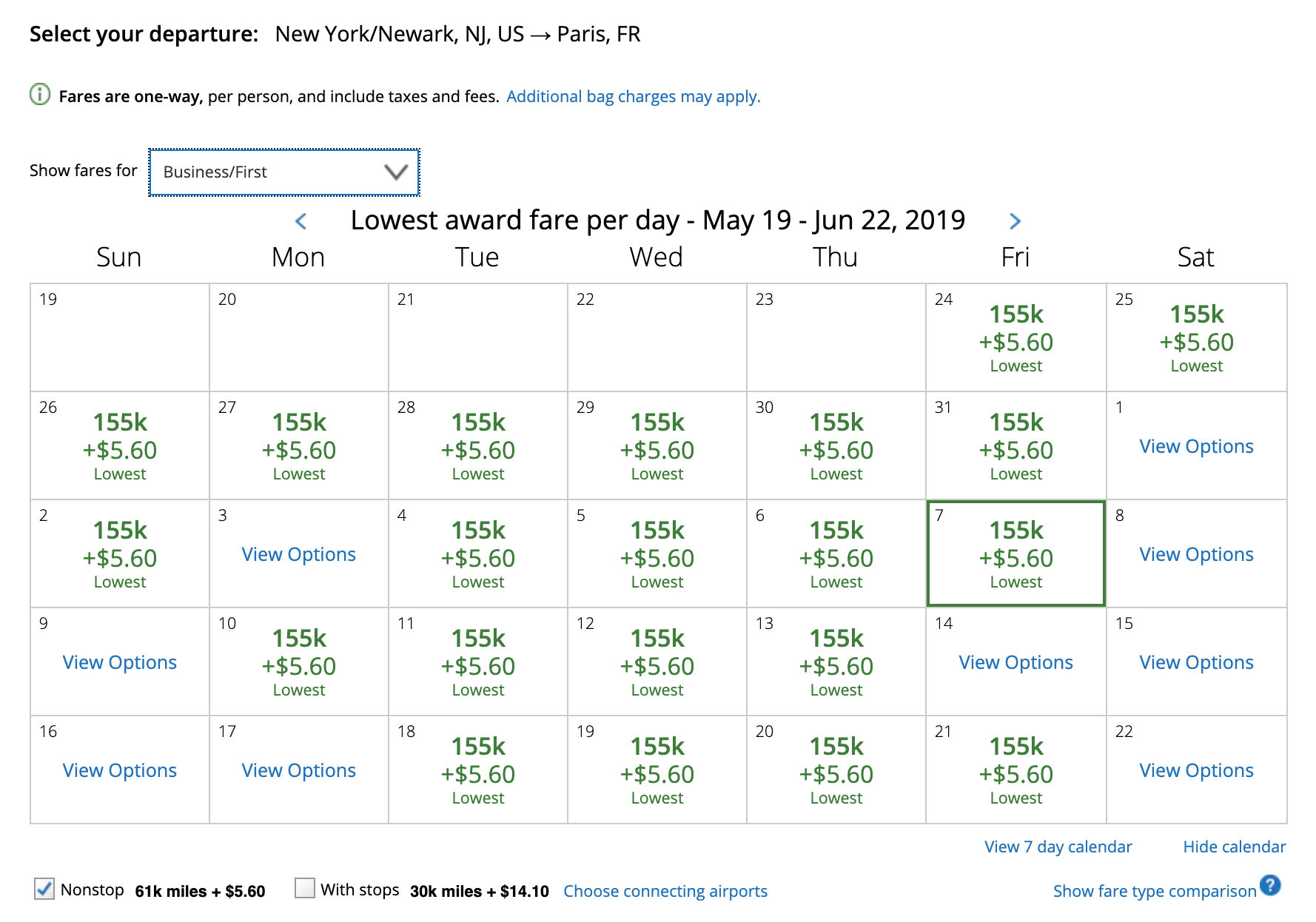Screen dimensions: 1316x922
Task: Enable the With stops checkbox
Action: pyautogui.click(x=304, y=888)
